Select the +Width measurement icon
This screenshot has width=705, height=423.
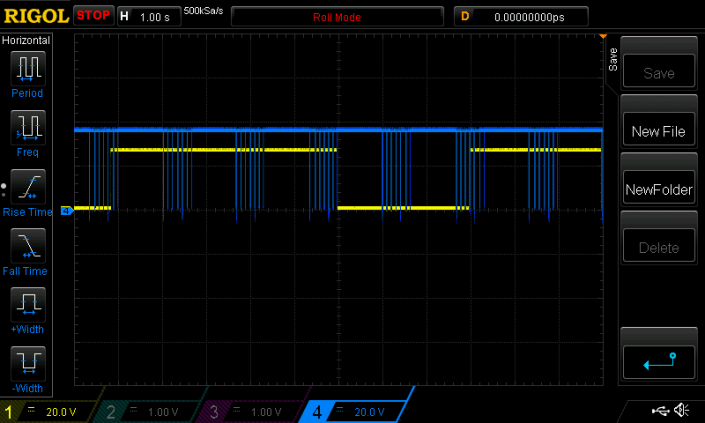click(x=28, y=304)
